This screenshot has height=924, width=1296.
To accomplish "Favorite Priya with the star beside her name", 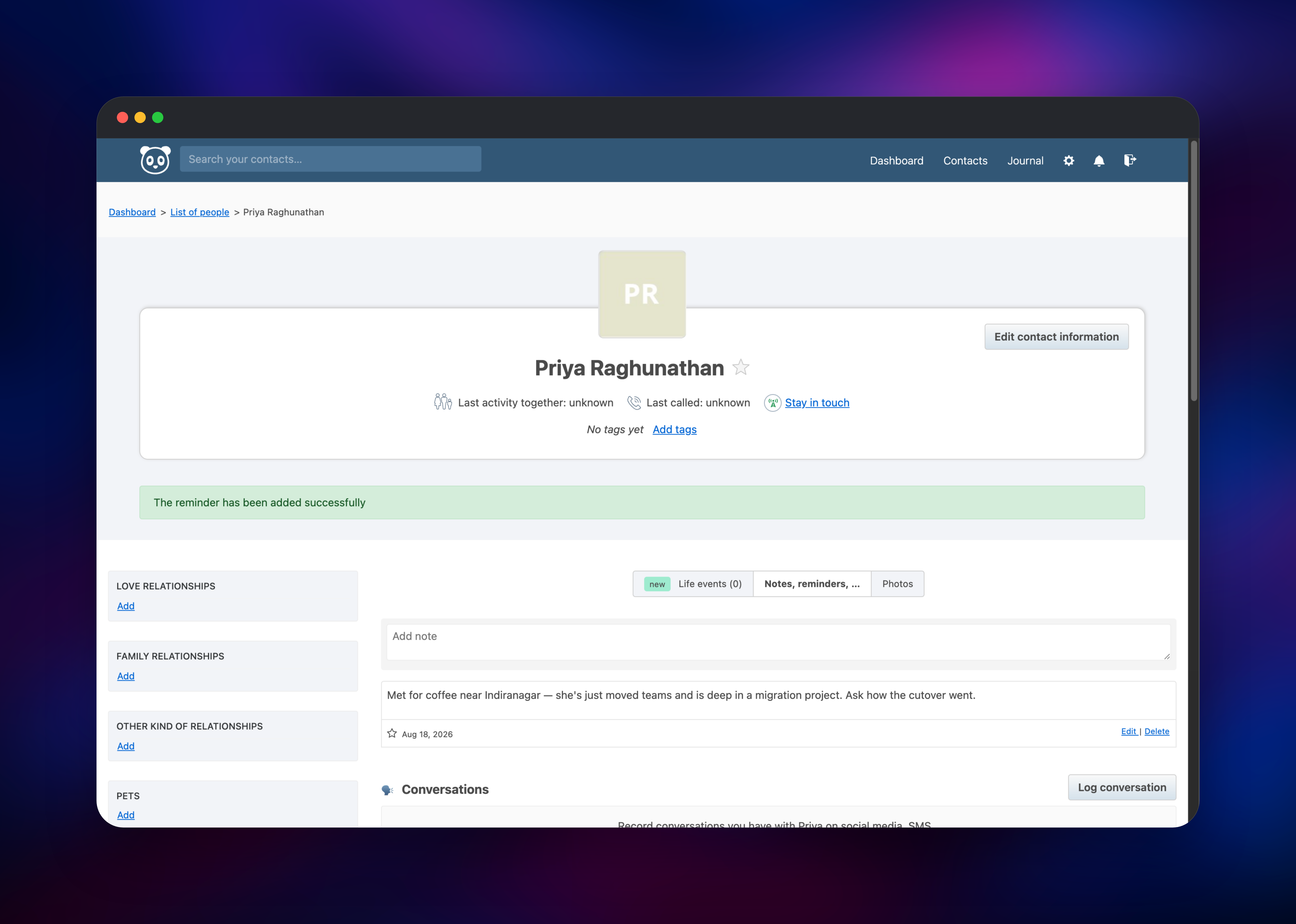I will [740, 368].
